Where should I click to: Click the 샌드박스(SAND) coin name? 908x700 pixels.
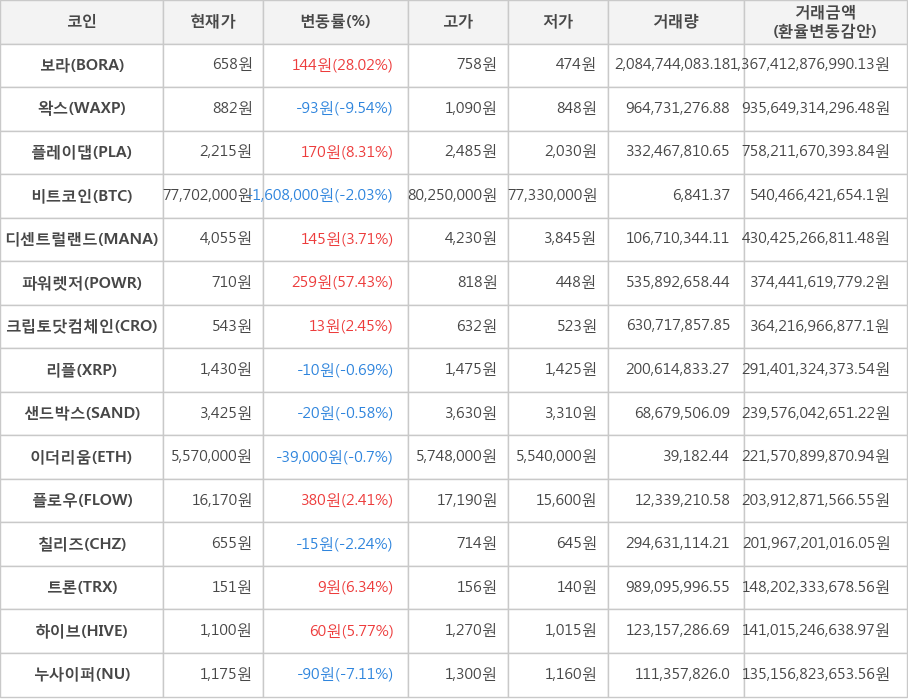(x=82, y=413)
